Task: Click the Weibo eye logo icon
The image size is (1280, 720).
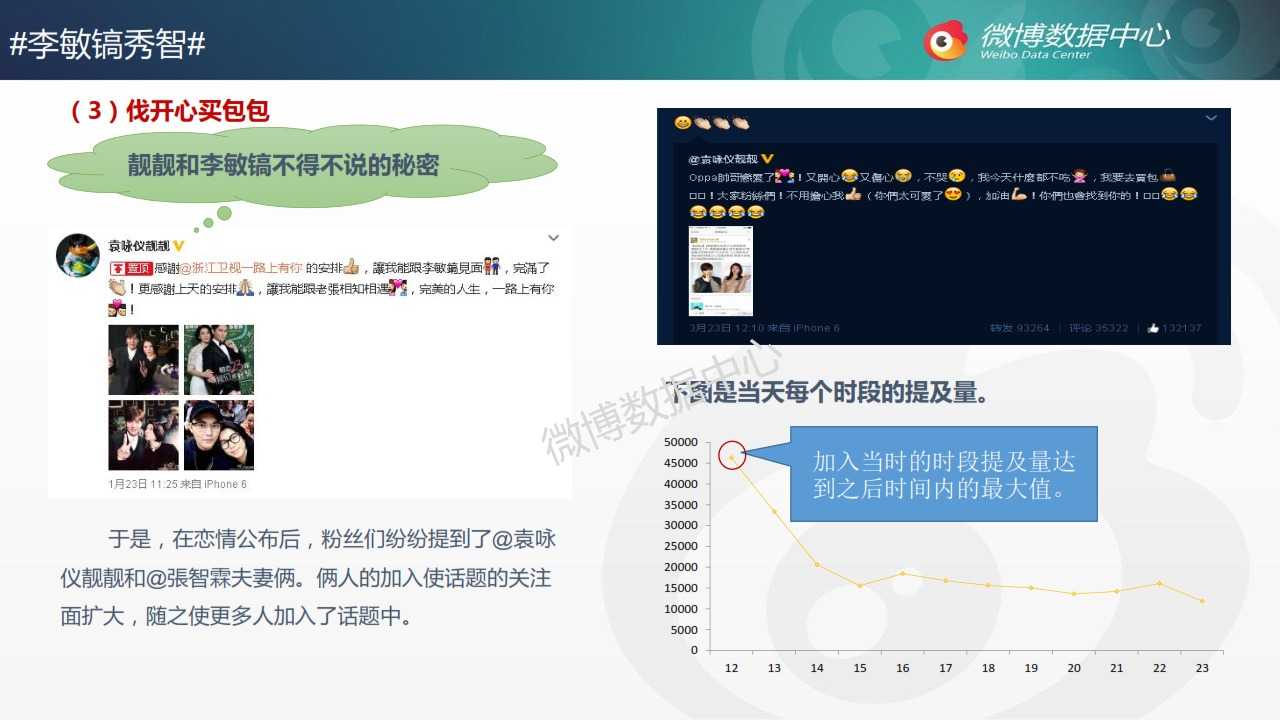Action: click(x=945, y=41)
